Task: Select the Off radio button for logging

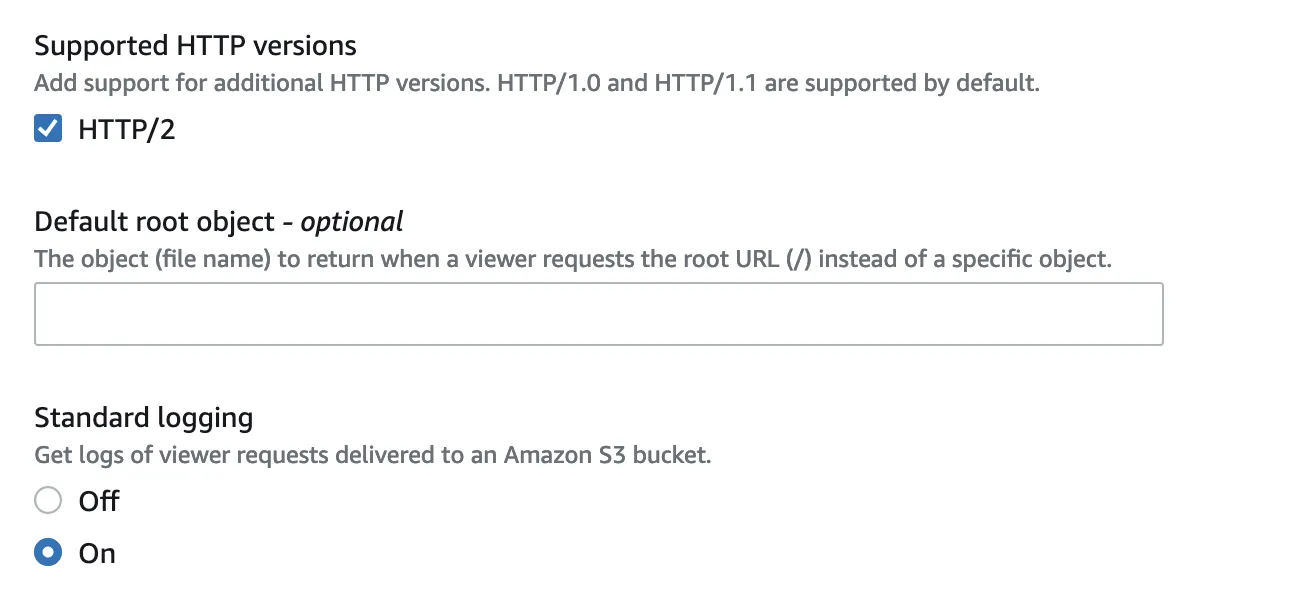Action: 48,500
